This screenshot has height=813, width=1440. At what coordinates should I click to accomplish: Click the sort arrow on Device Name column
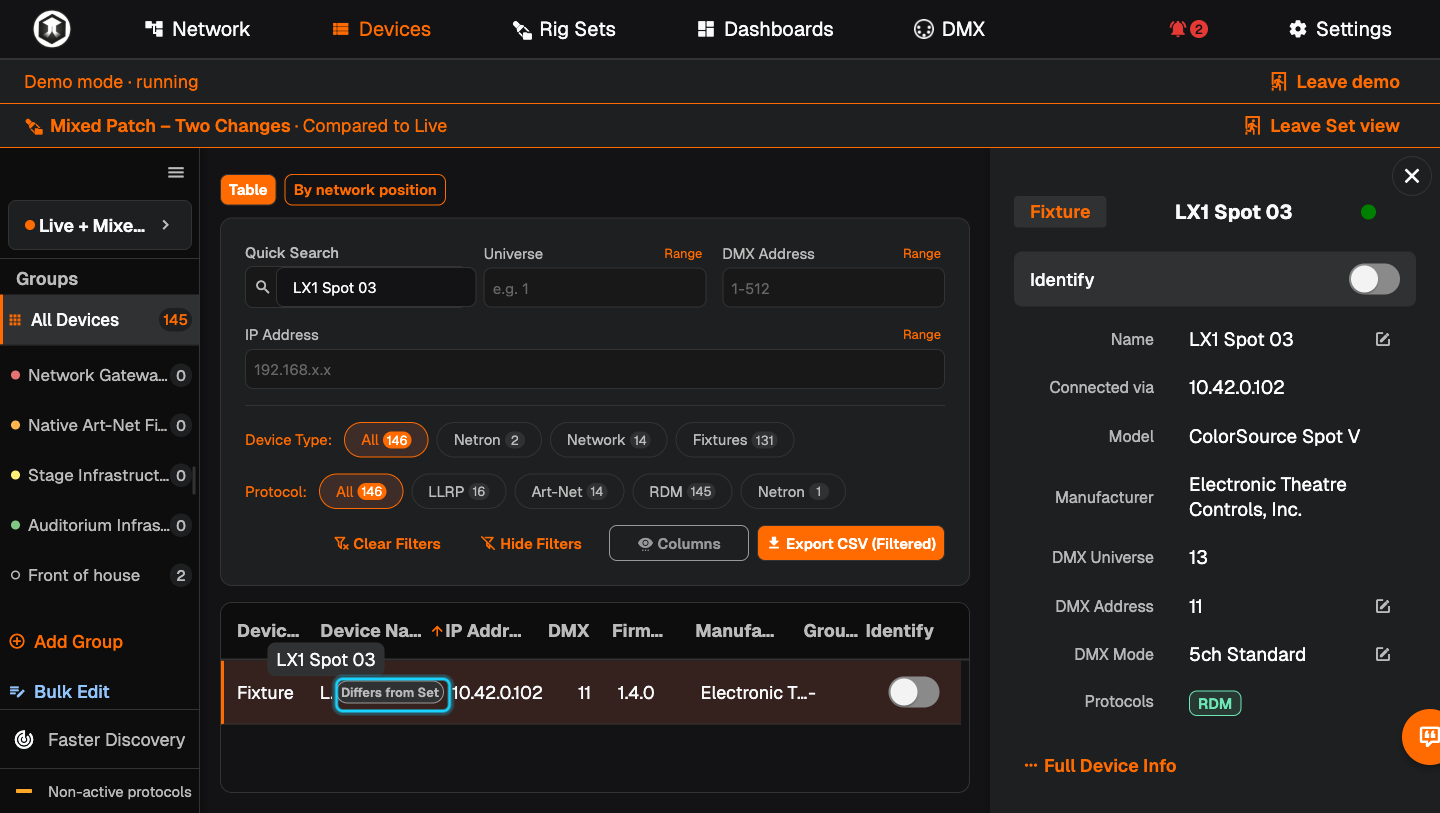pos(437,631)
